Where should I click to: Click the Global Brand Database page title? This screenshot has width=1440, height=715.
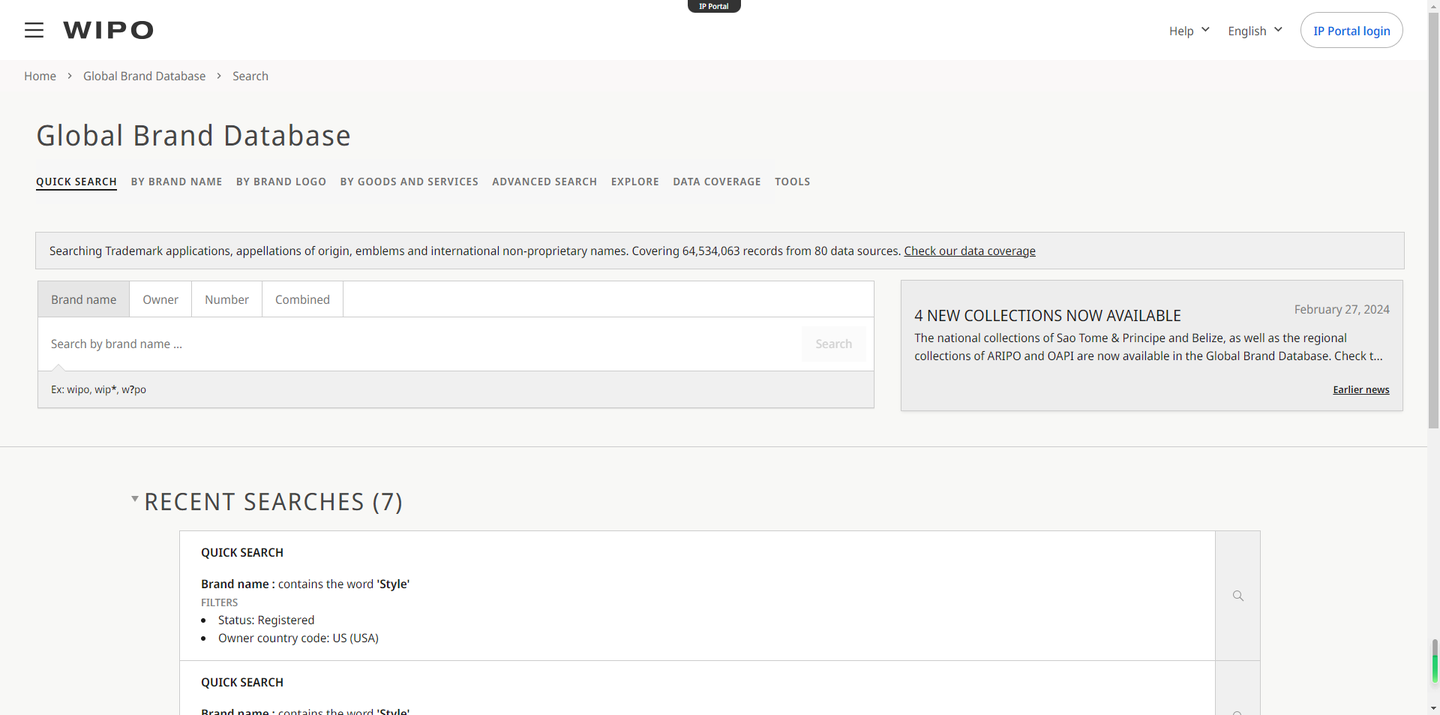193,136
